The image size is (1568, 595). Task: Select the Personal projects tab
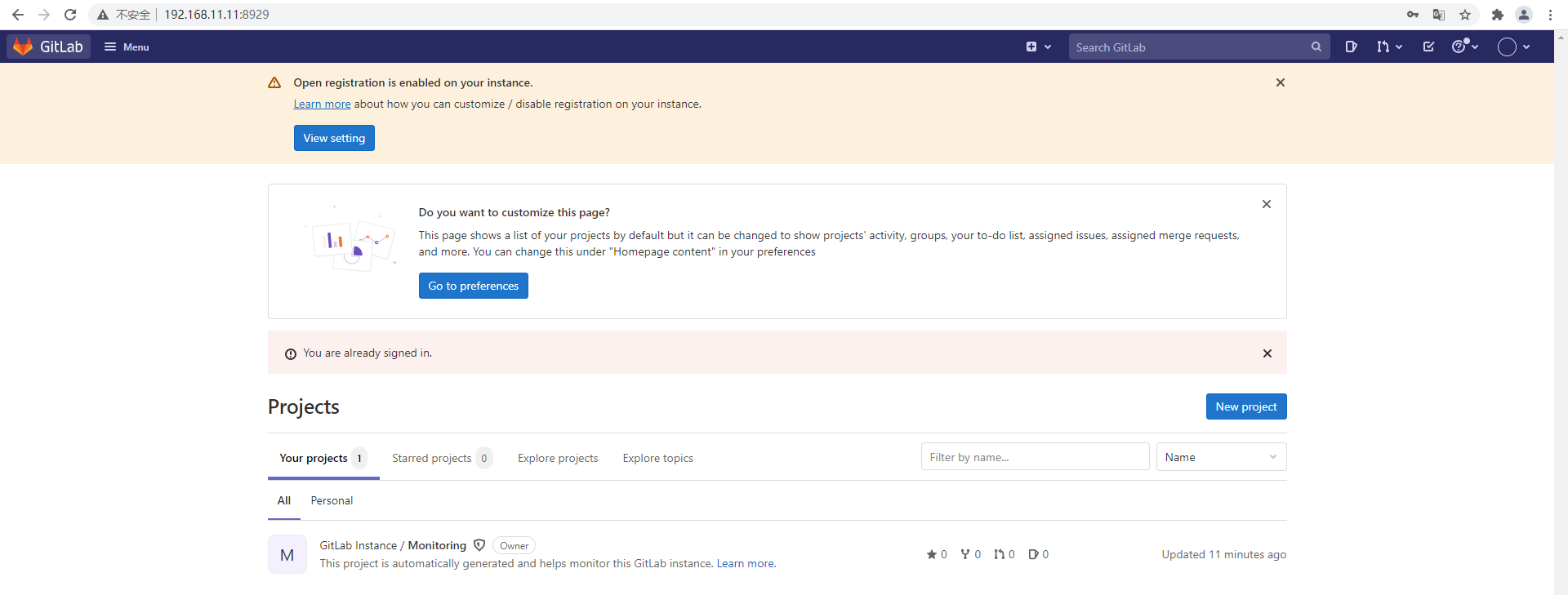point(332,500)
